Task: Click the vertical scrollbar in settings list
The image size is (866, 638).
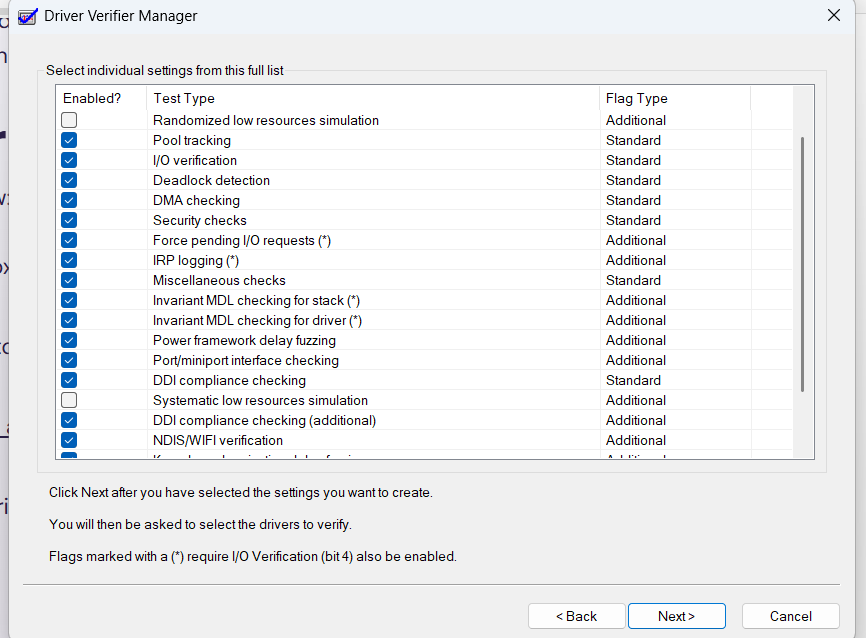Action: (803, 265)
